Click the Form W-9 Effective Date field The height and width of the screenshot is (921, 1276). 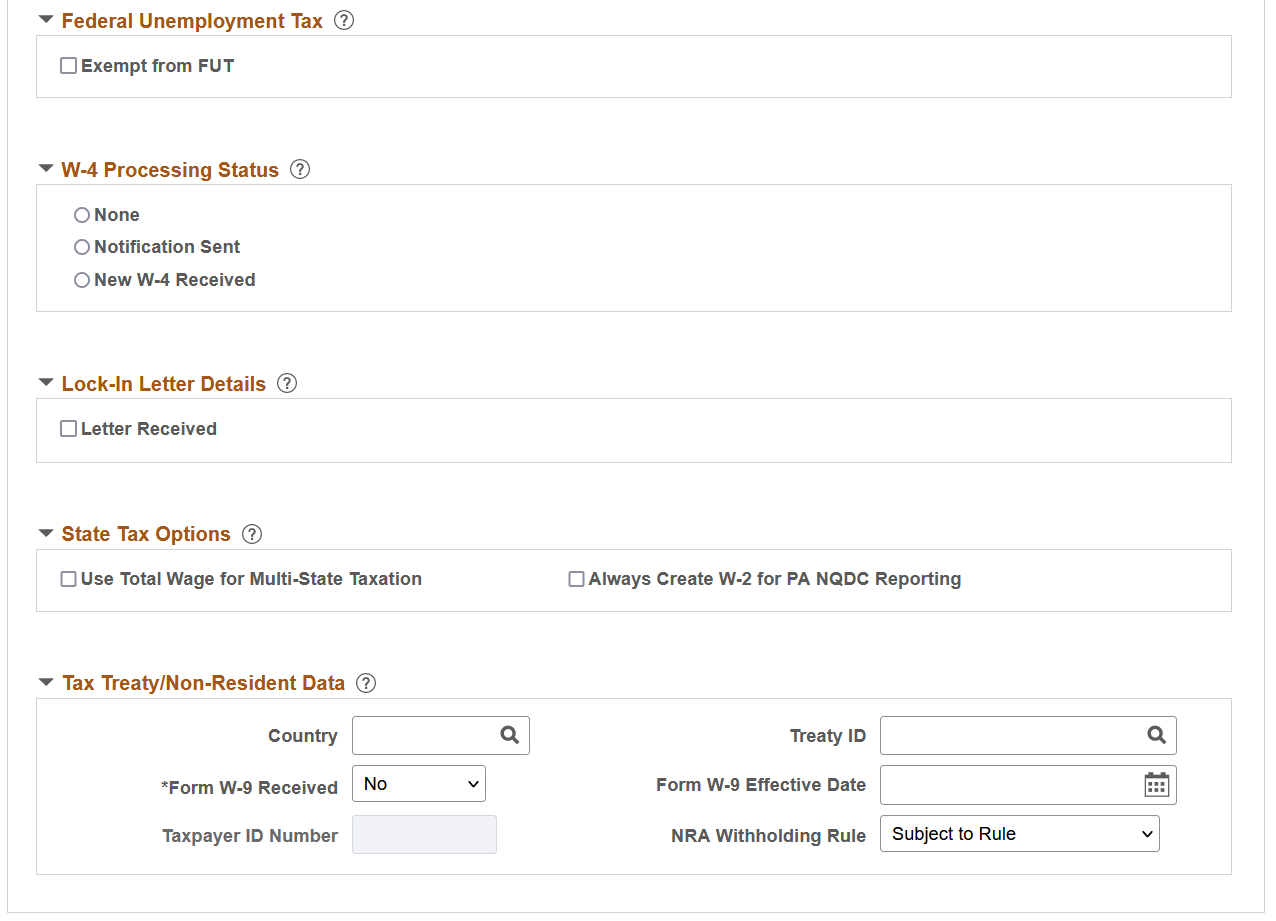click(1000, 785)
